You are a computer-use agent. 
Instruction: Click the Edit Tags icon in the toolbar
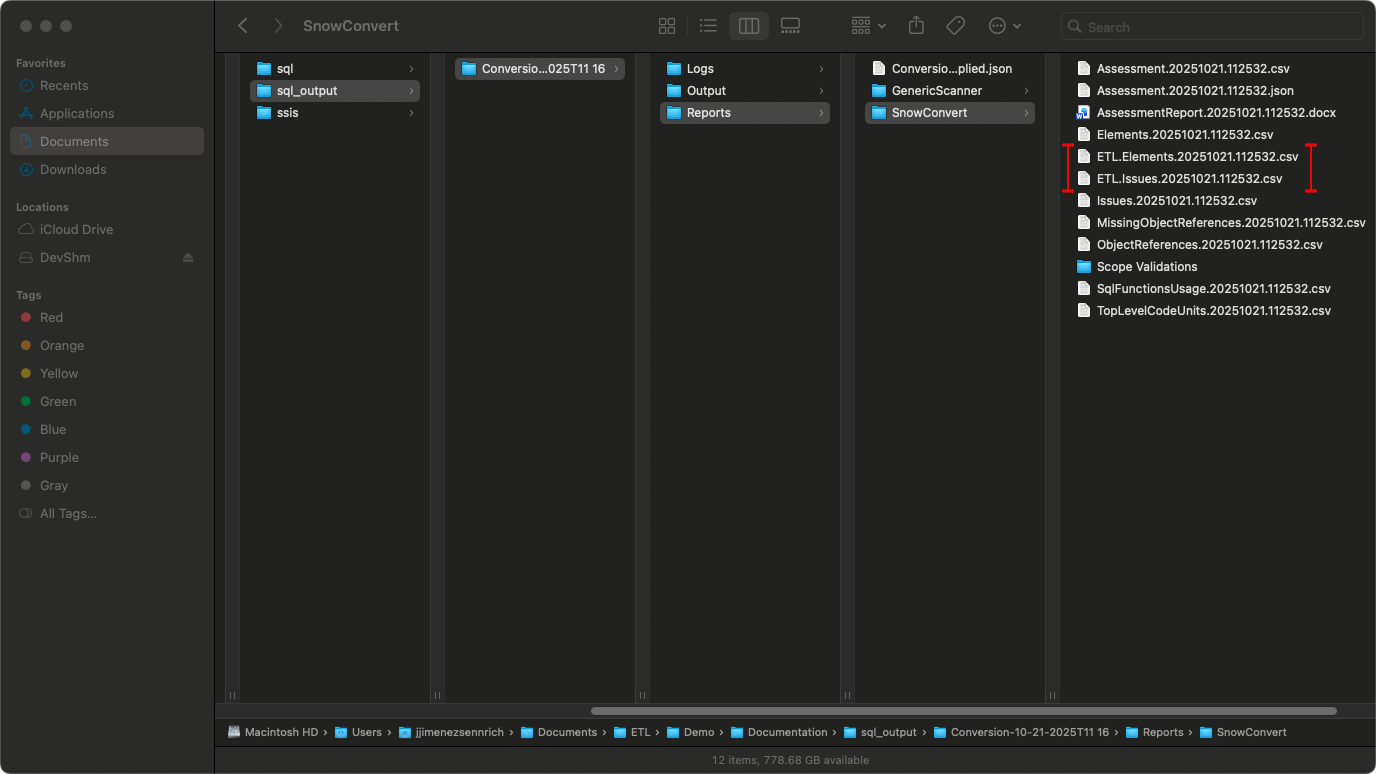(955, 25)
